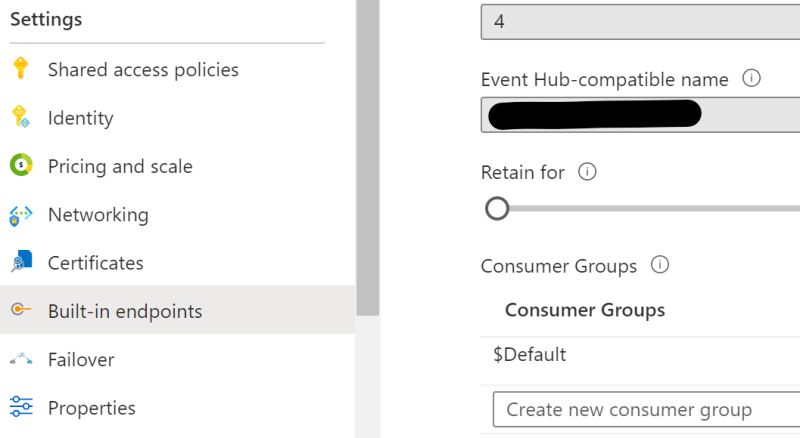800x438 pixels.
Task: Open the Identity settings page
Action: point(80,118)
